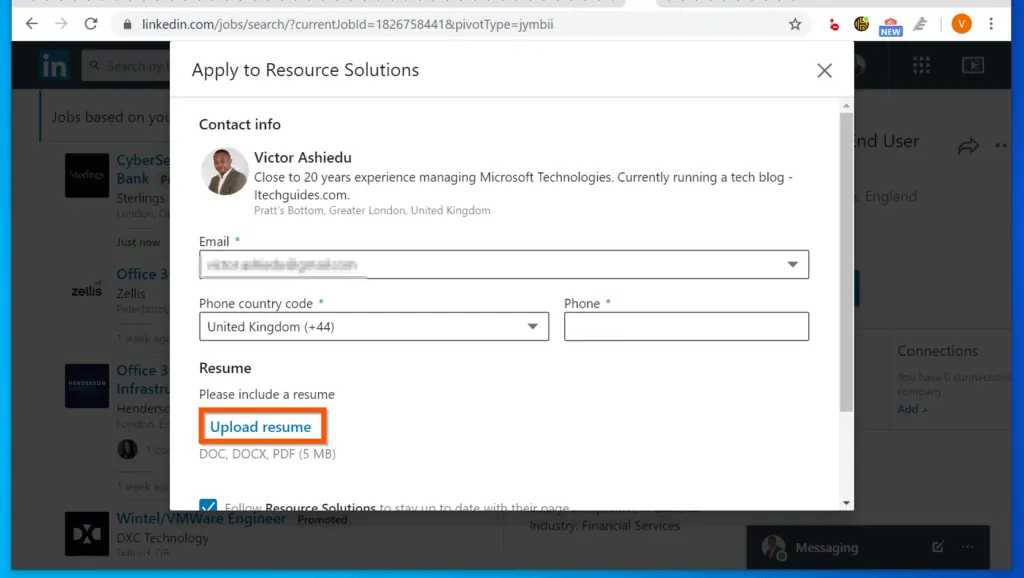The height and width of the screenshot is (578, 1024).
Task: Open the LinkedIn home icon in the navbar
Action: pos(54,64)
